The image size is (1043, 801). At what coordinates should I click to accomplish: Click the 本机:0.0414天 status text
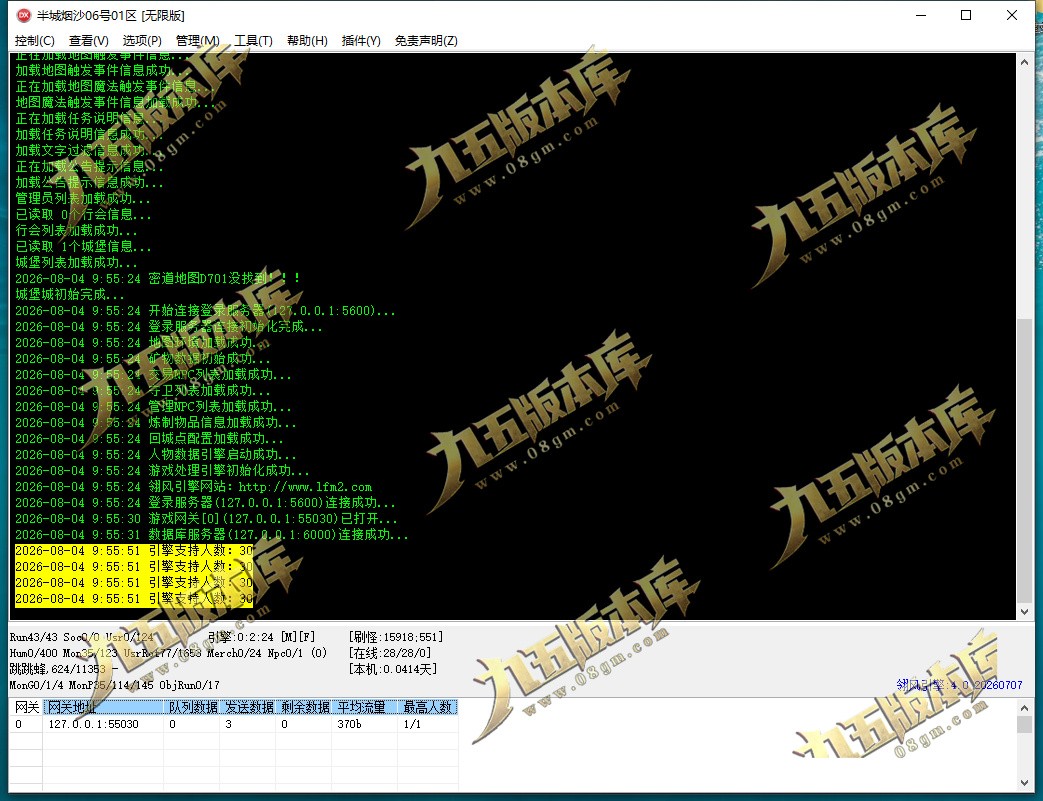[393, 669]
